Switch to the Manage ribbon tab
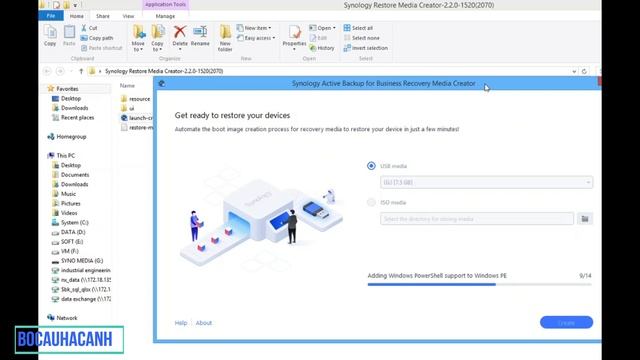The height and width of the screenshot is (360, 640). (x=165, y=16)
